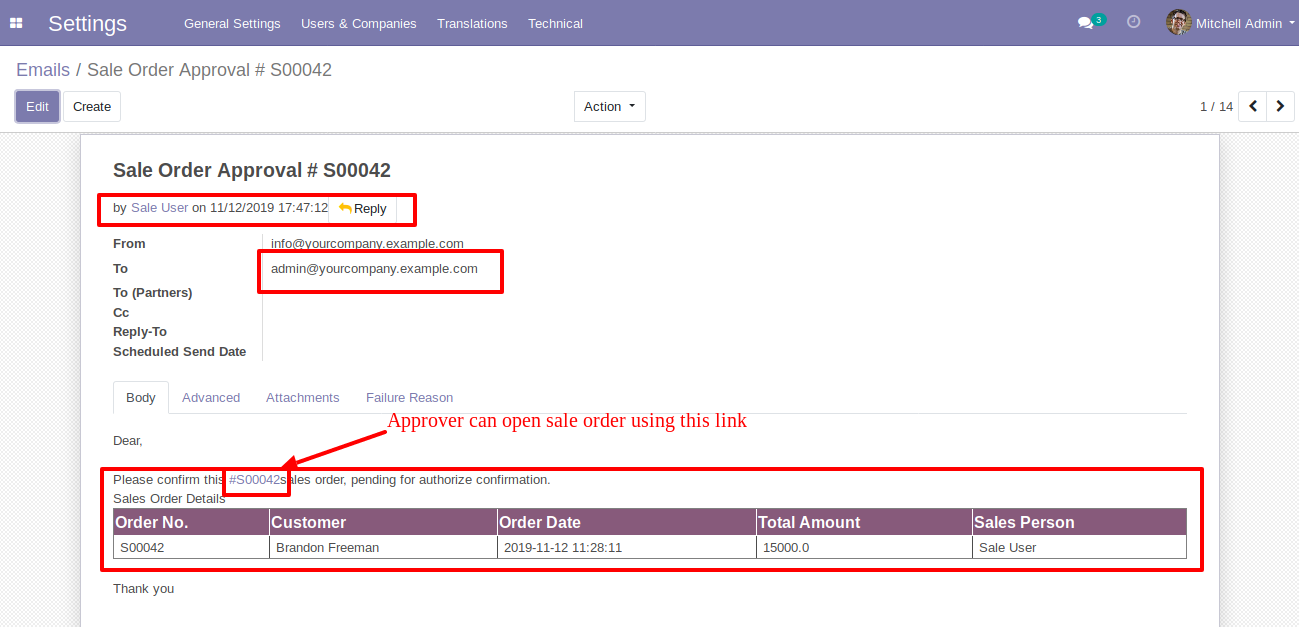
Task: Open the Mitchell Admin user menu
Action: coord(1238,23)
